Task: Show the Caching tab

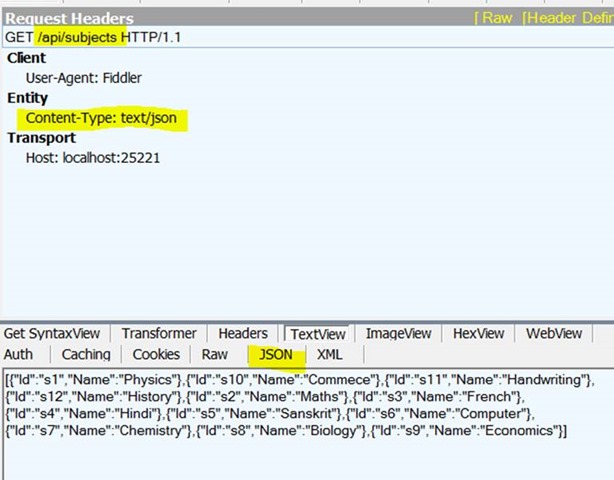Action: (x=86, y=354)
